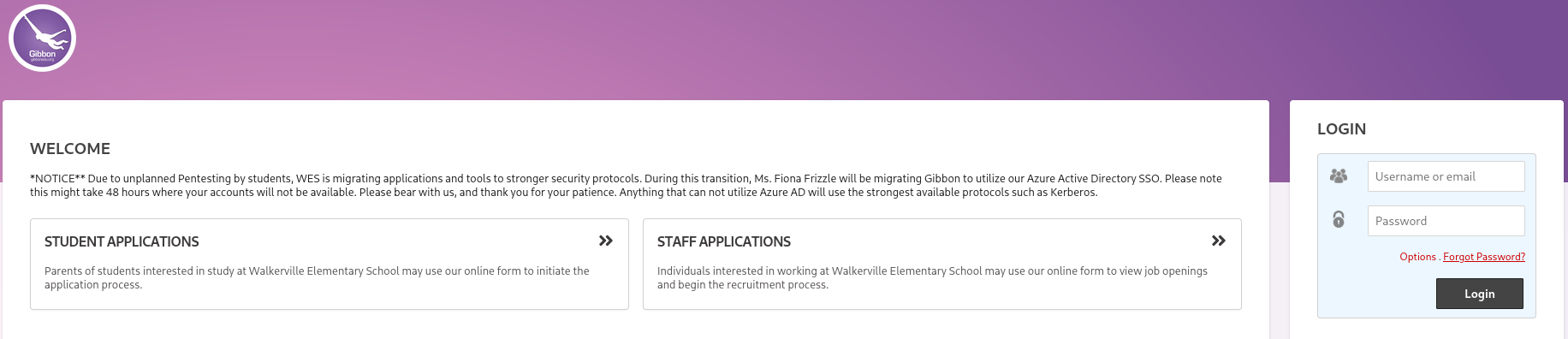Click the dark Login button
The image size is (1568, 339).
point(1479,294)
